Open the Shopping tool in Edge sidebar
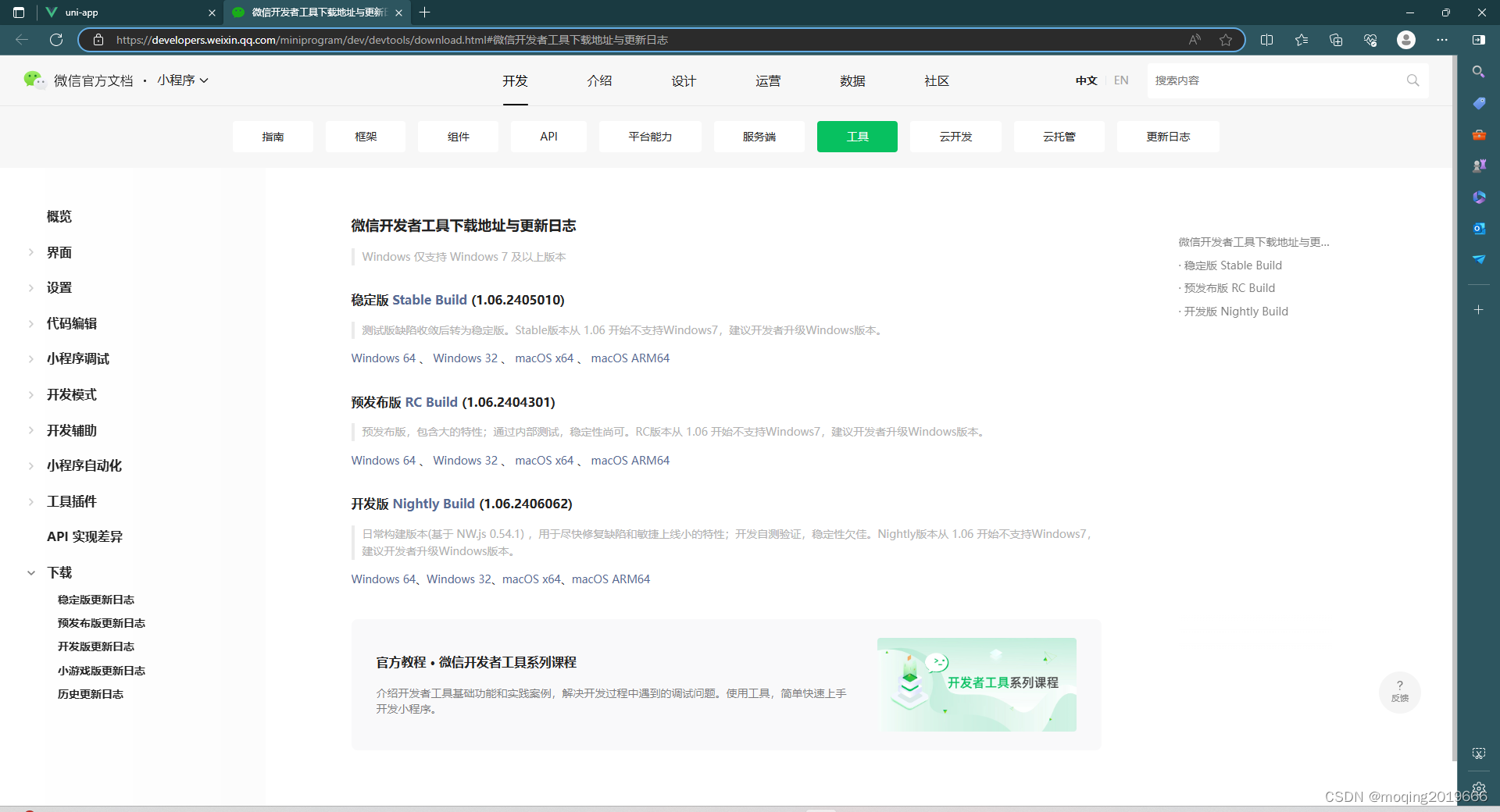1500x812 pixels. tap(1479, 103)
